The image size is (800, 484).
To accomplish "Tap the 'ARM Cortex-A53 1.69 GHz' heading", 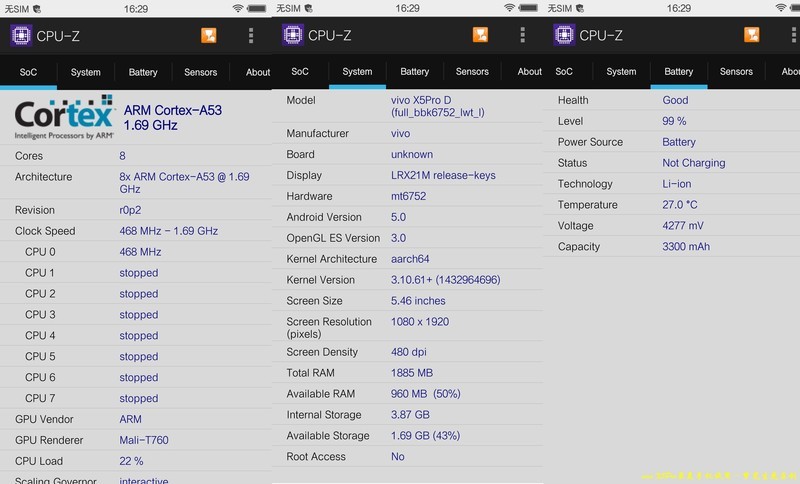I will click(173, 118).
